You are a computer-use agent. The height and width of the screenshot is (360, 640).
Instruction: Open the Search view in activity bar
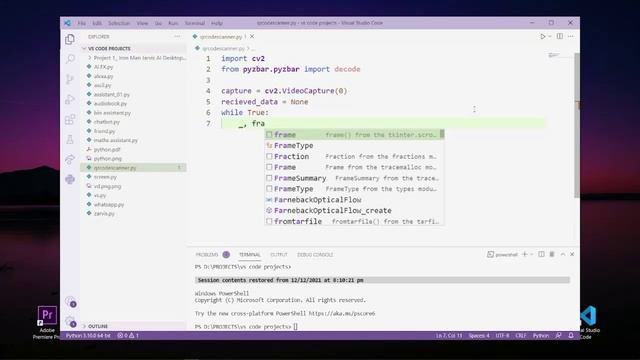70,59
